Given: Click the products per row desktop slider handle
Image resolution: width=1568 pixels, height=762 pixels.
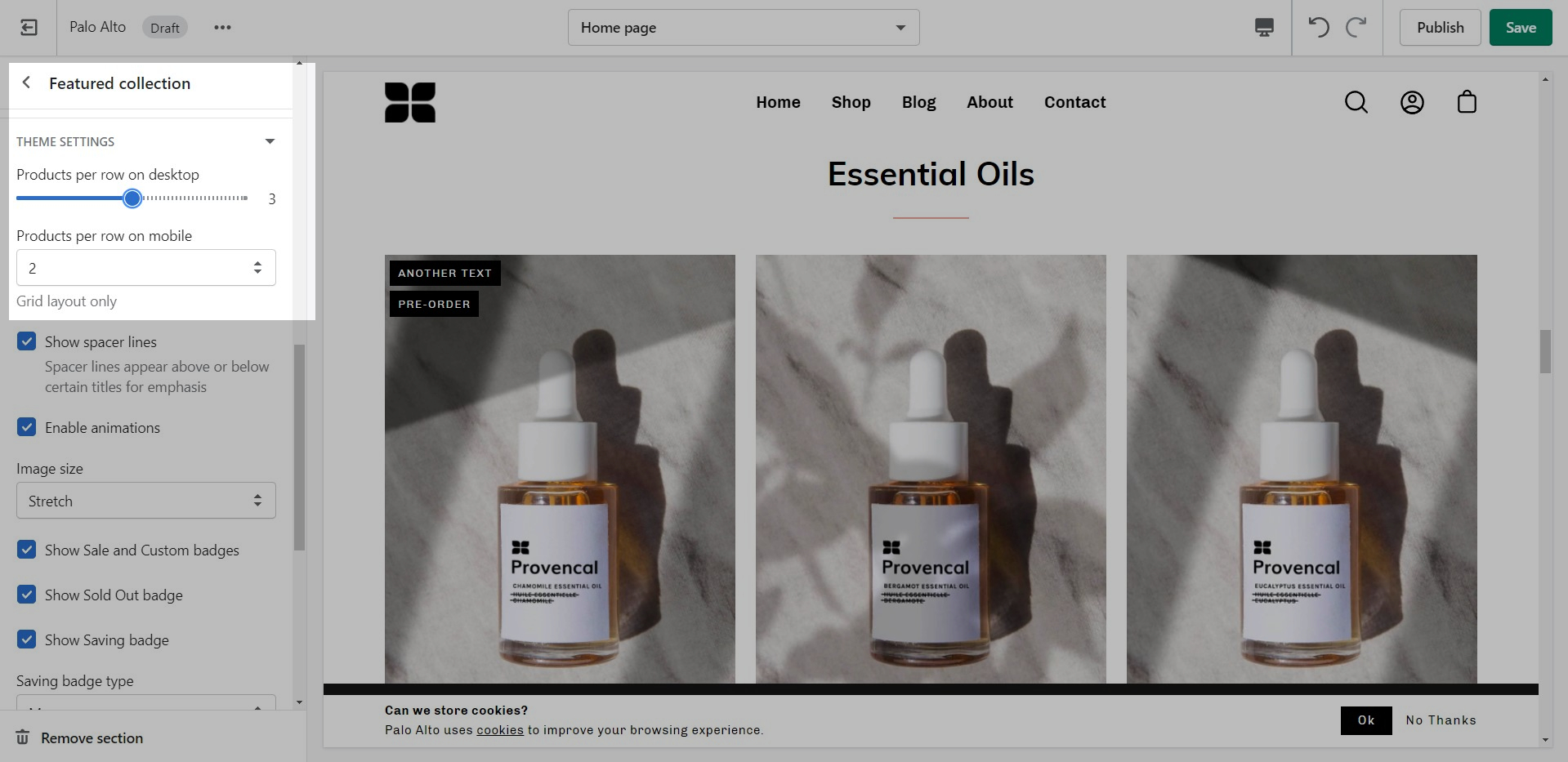Looking at the screenshot, I should [132, 198].
